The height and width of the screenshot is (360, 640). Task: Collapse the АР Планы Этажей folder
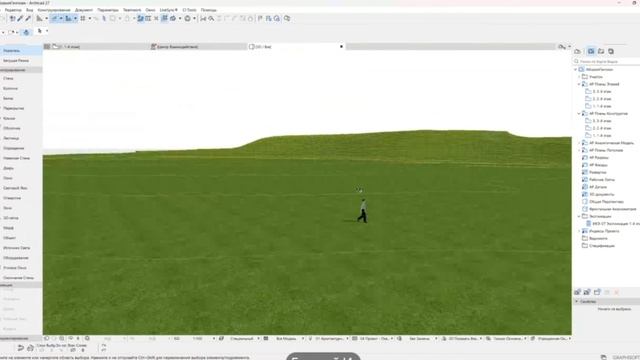tap(579, 84)
